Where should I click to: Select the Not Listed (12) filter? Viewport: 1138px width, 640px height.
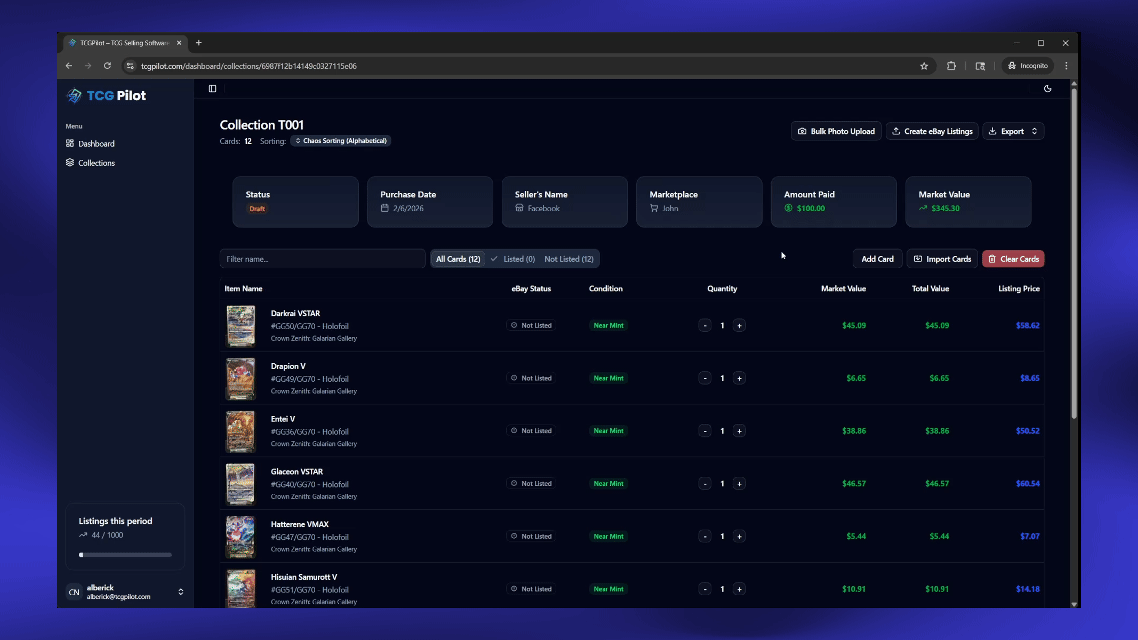click(569, 258)
